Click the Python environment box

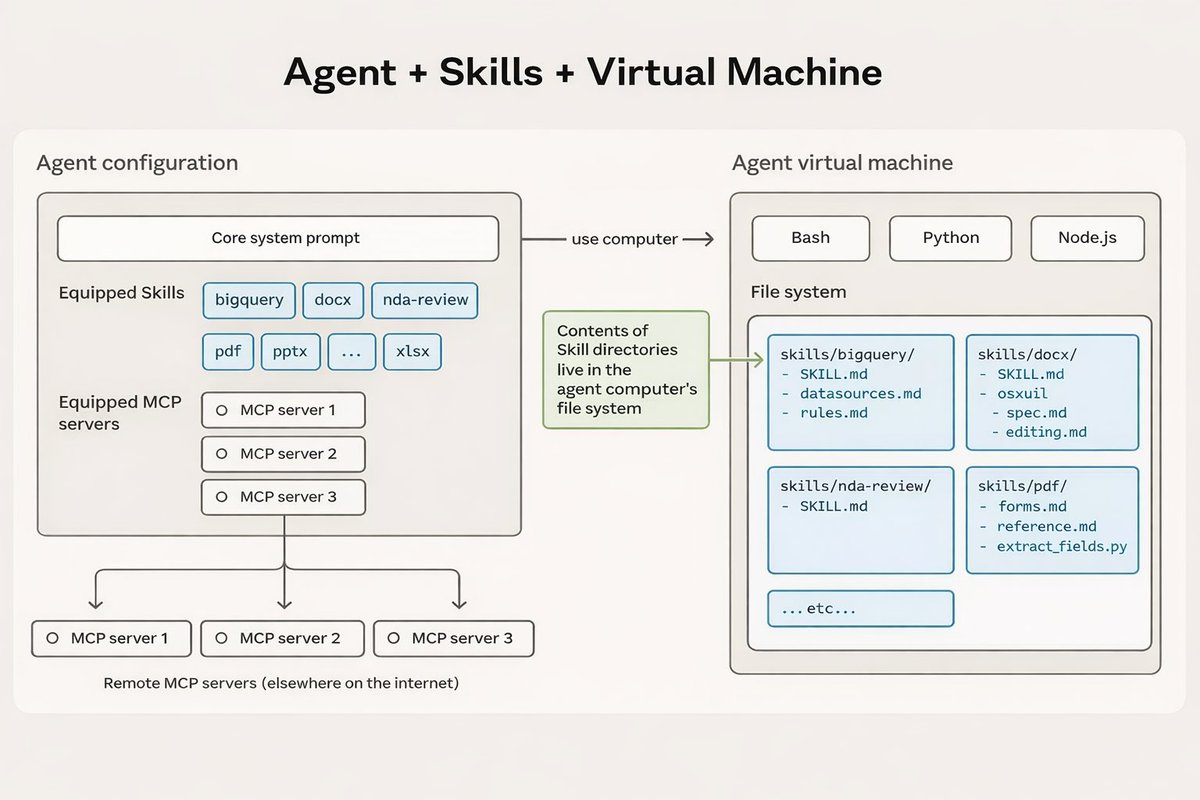point(950,238)
